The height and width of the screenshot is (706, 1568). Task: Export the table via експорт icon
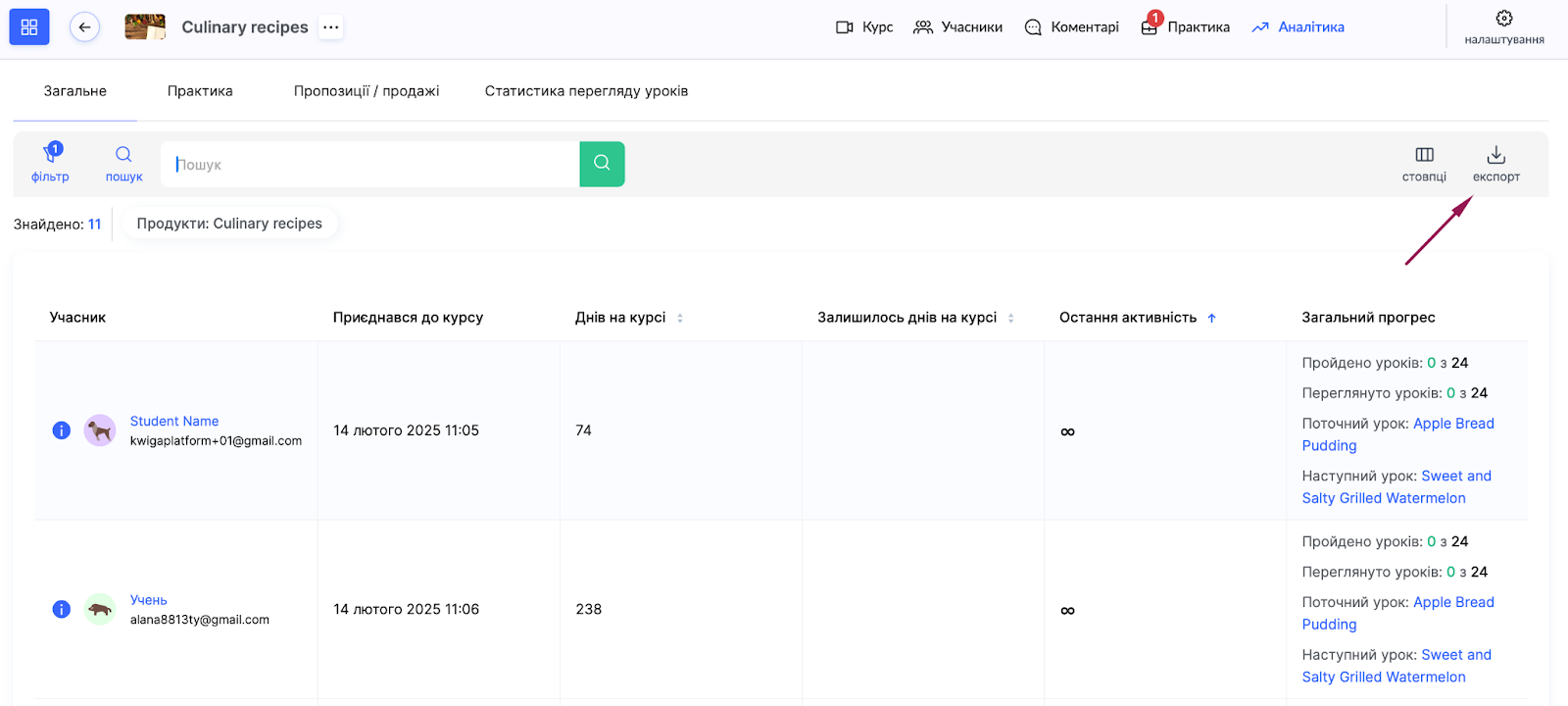point(1495,163)
